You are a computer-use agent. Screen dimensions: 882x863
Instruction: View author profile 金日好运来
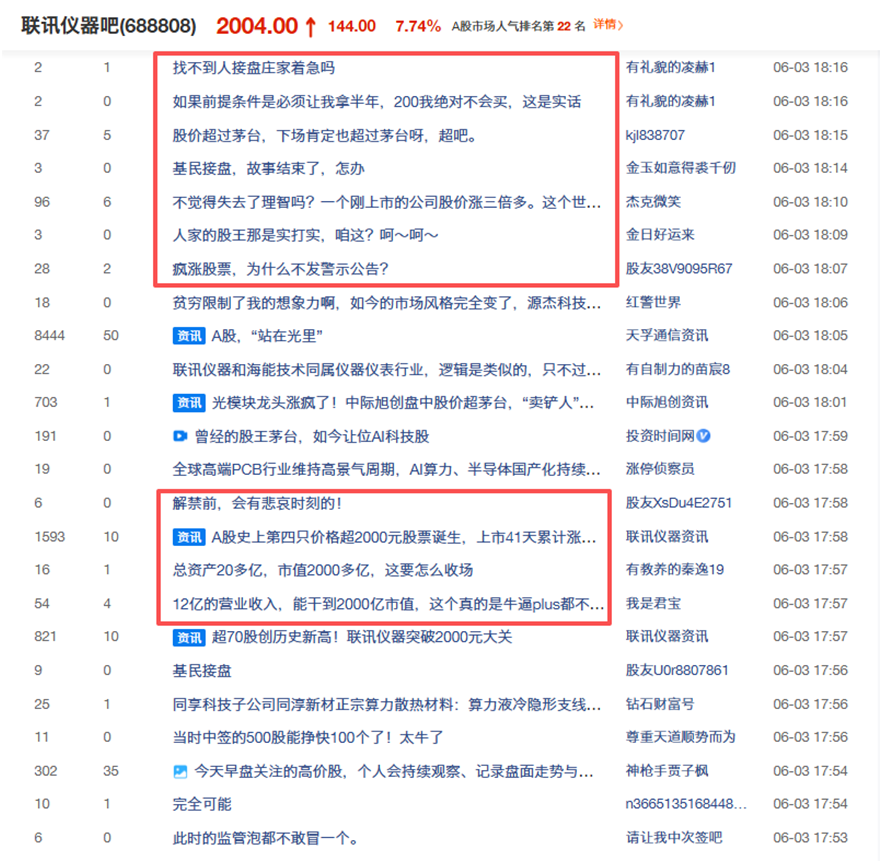660,235
